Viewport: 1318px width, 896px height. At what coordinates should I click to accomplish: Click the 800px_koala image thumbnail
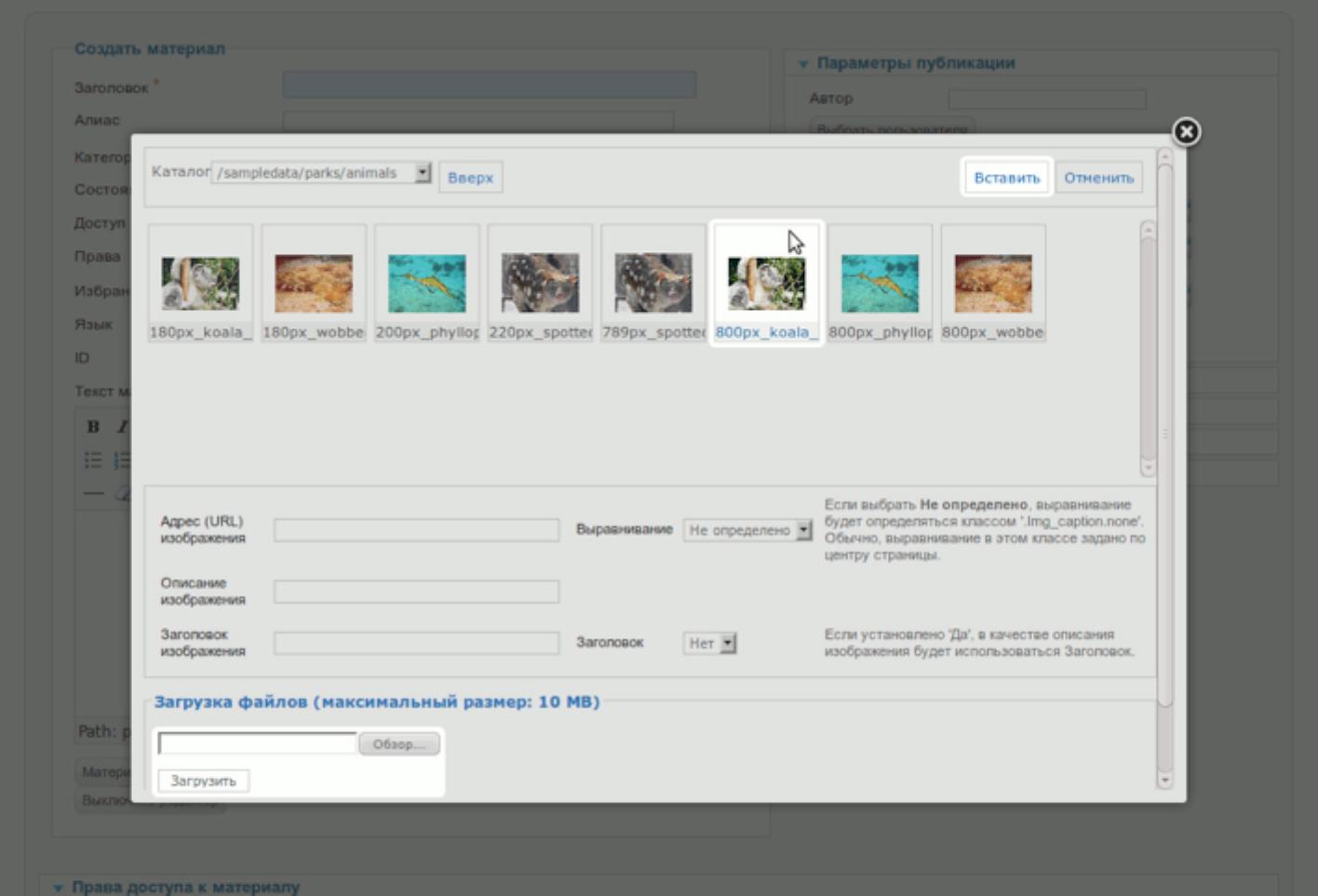766,284
